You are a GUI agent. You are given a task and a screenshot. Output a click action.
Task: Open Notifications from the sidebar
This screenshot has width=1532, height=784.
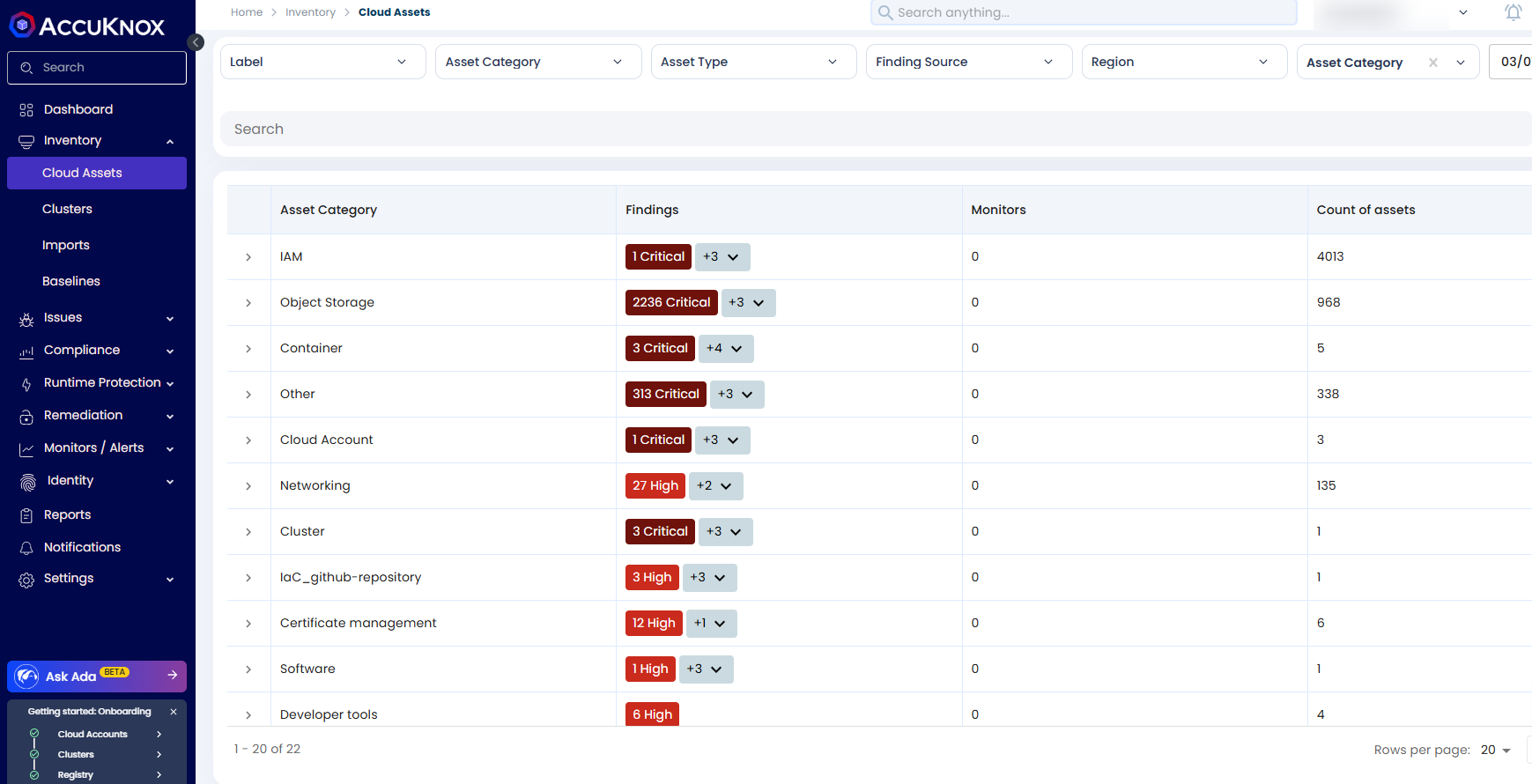point(82,547)
